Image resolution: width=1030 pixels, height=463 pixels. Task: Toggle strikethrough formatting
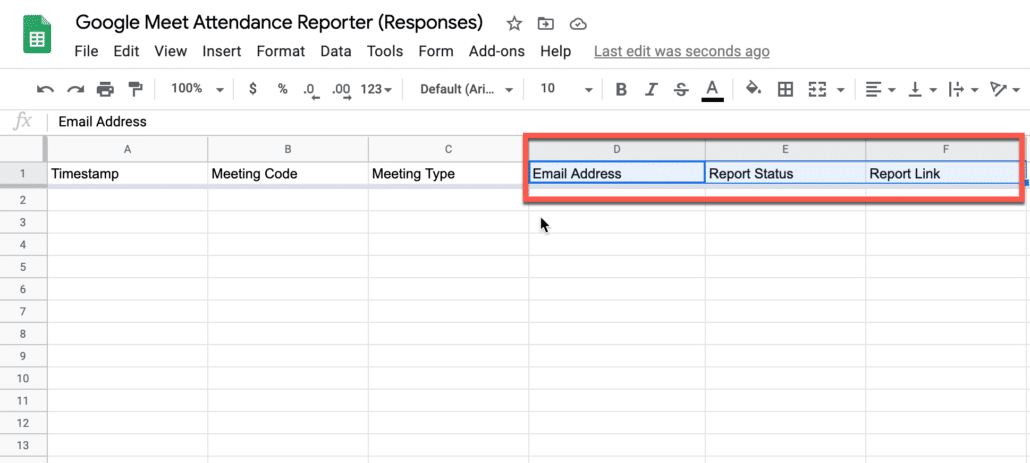coord(681,90)
